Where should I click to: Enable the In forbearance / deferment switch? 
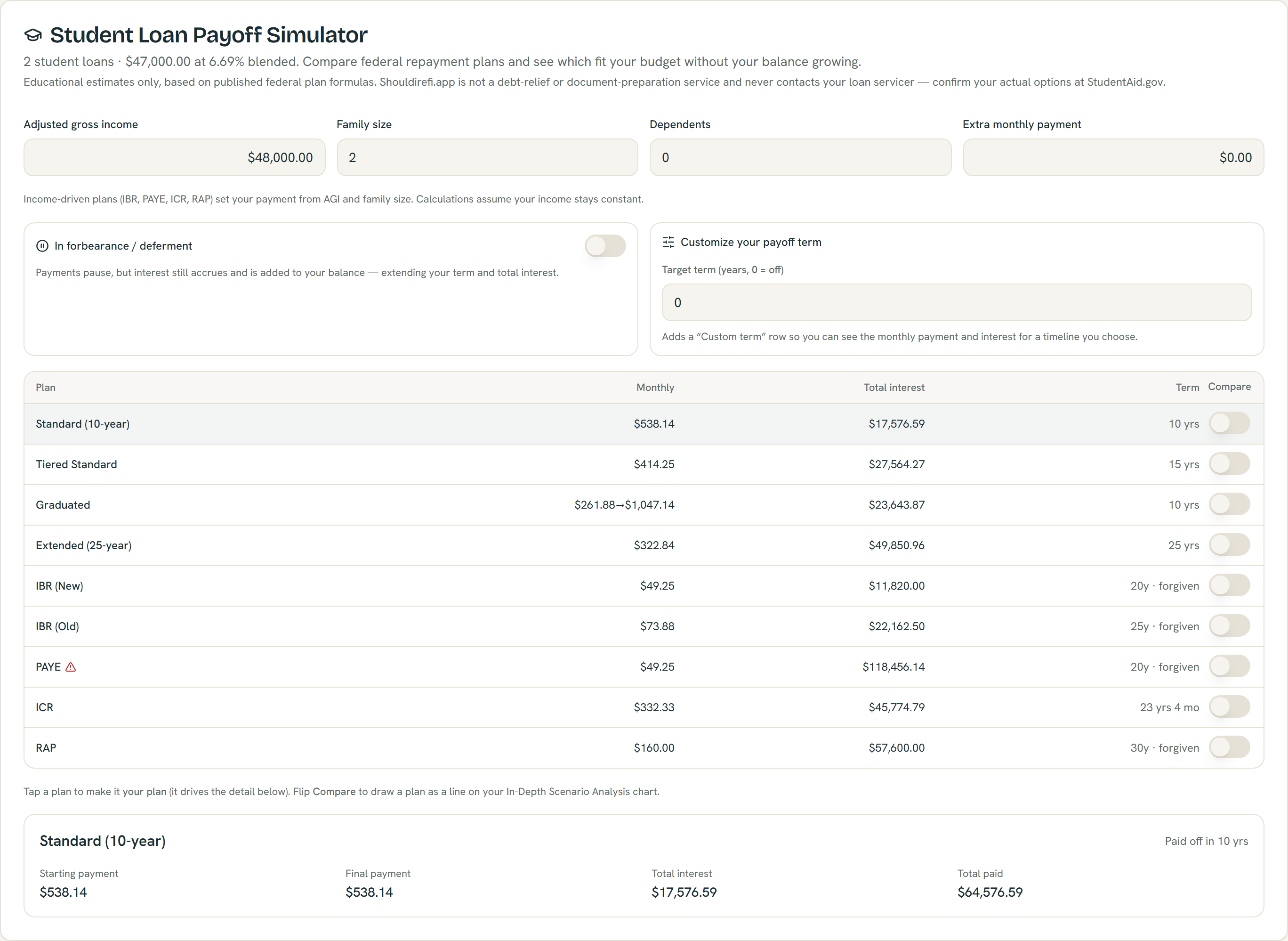click(x=605, y=246)
